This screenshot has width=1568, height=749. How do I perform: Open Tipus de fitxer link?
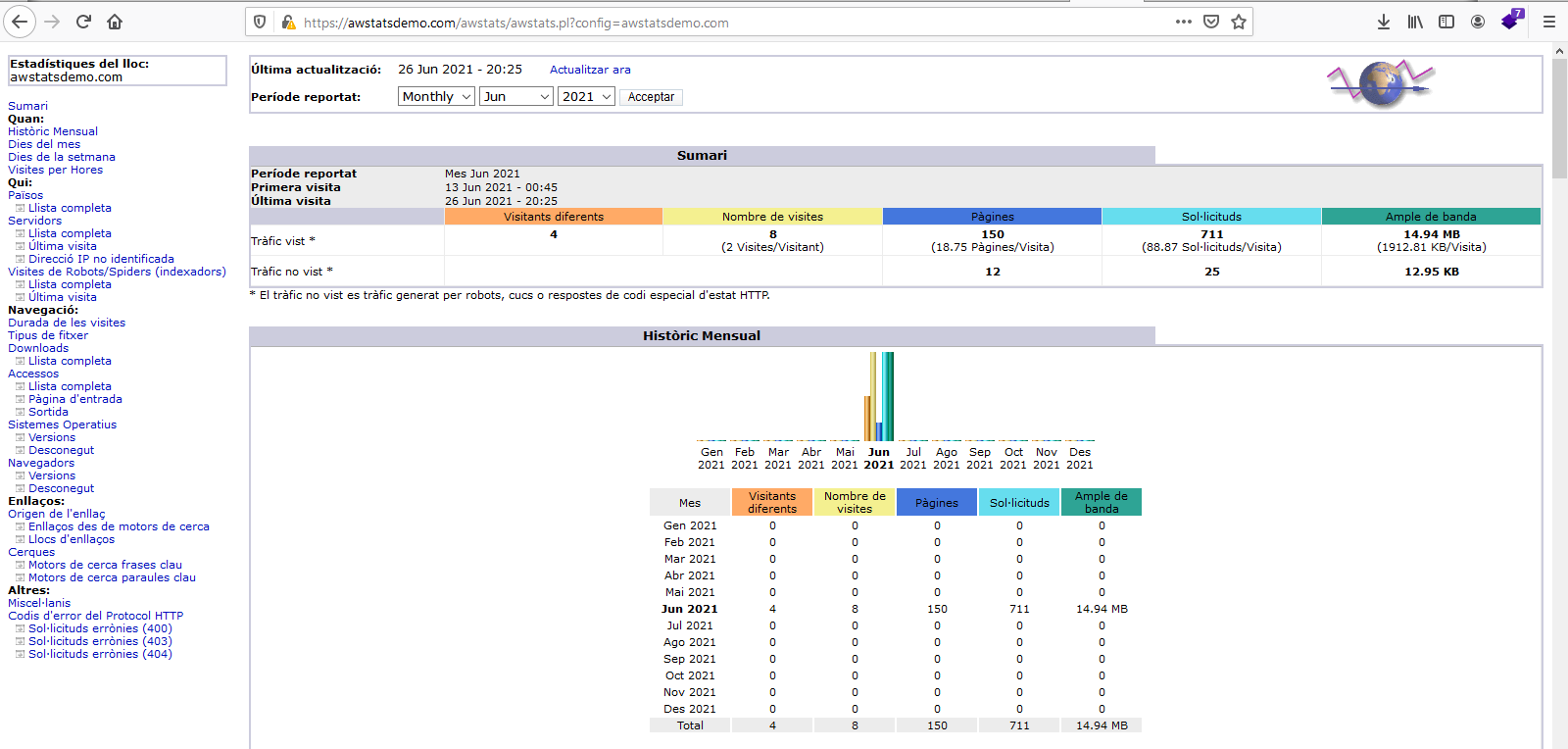(x=48, y=335)
